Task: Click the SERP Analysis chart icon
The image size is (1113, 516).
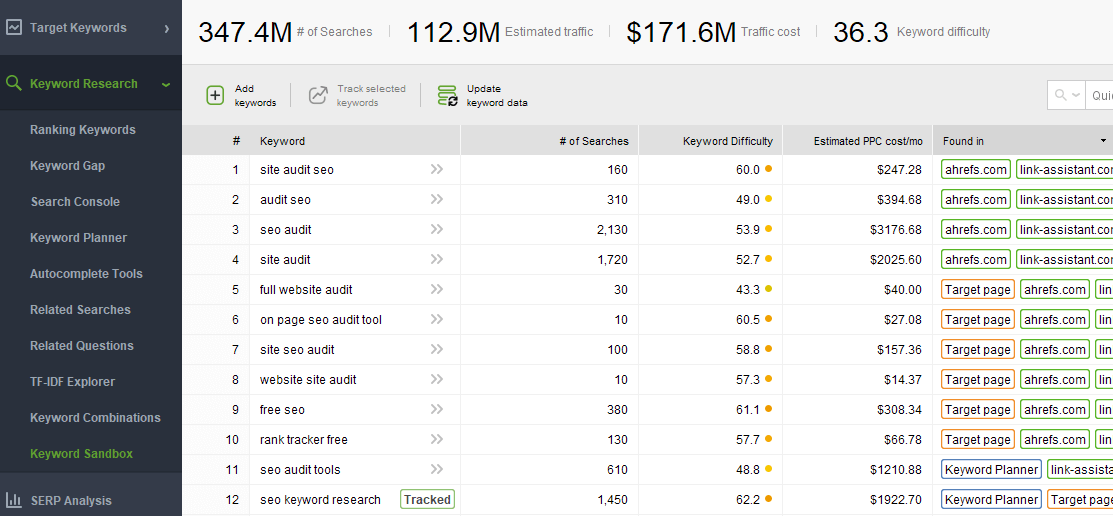Action: point(14,500)
